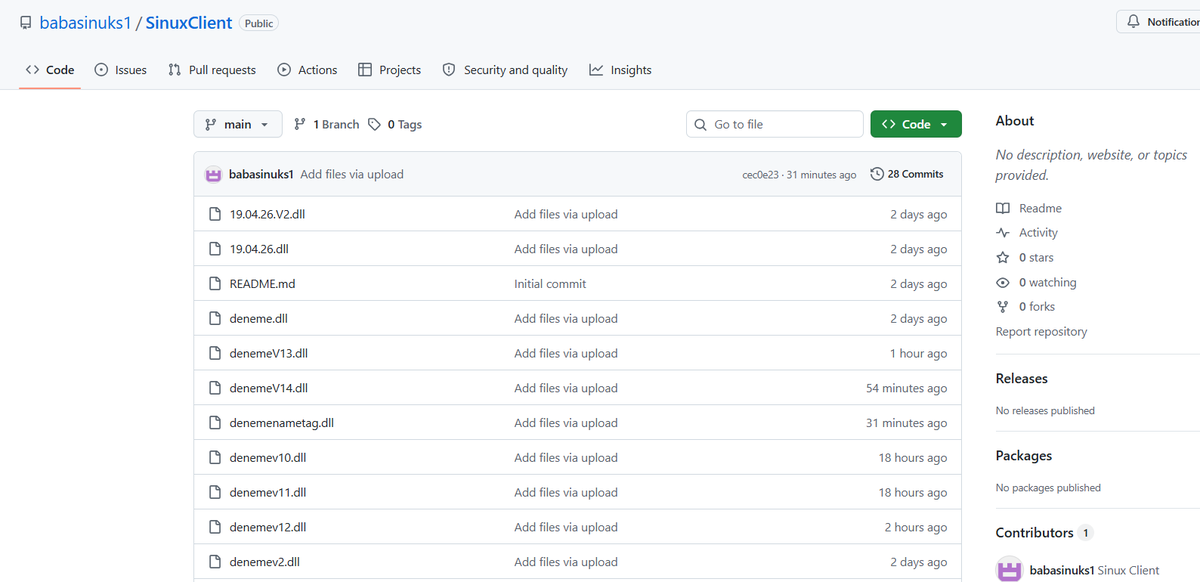The height and width of the screenshot is (582, 1200).
Task: Open the latest commit message in header
Action: click(x=352, y=174)
